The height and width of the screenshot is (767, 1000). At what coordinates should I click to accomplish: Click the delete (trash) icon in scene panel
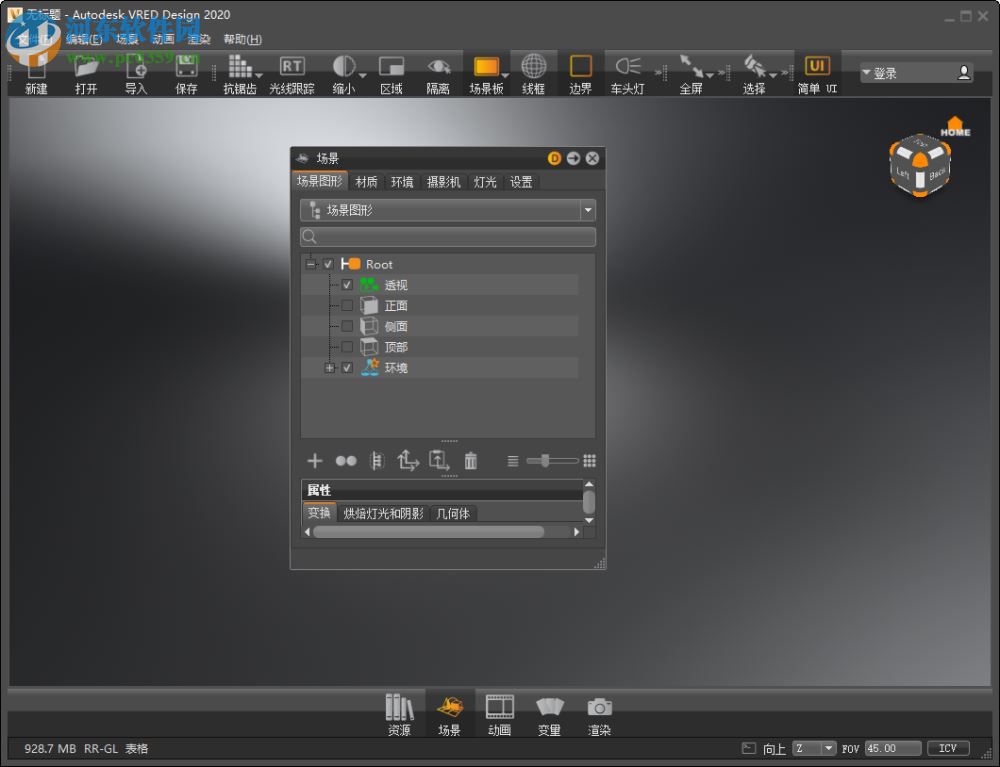pos(471,461)
